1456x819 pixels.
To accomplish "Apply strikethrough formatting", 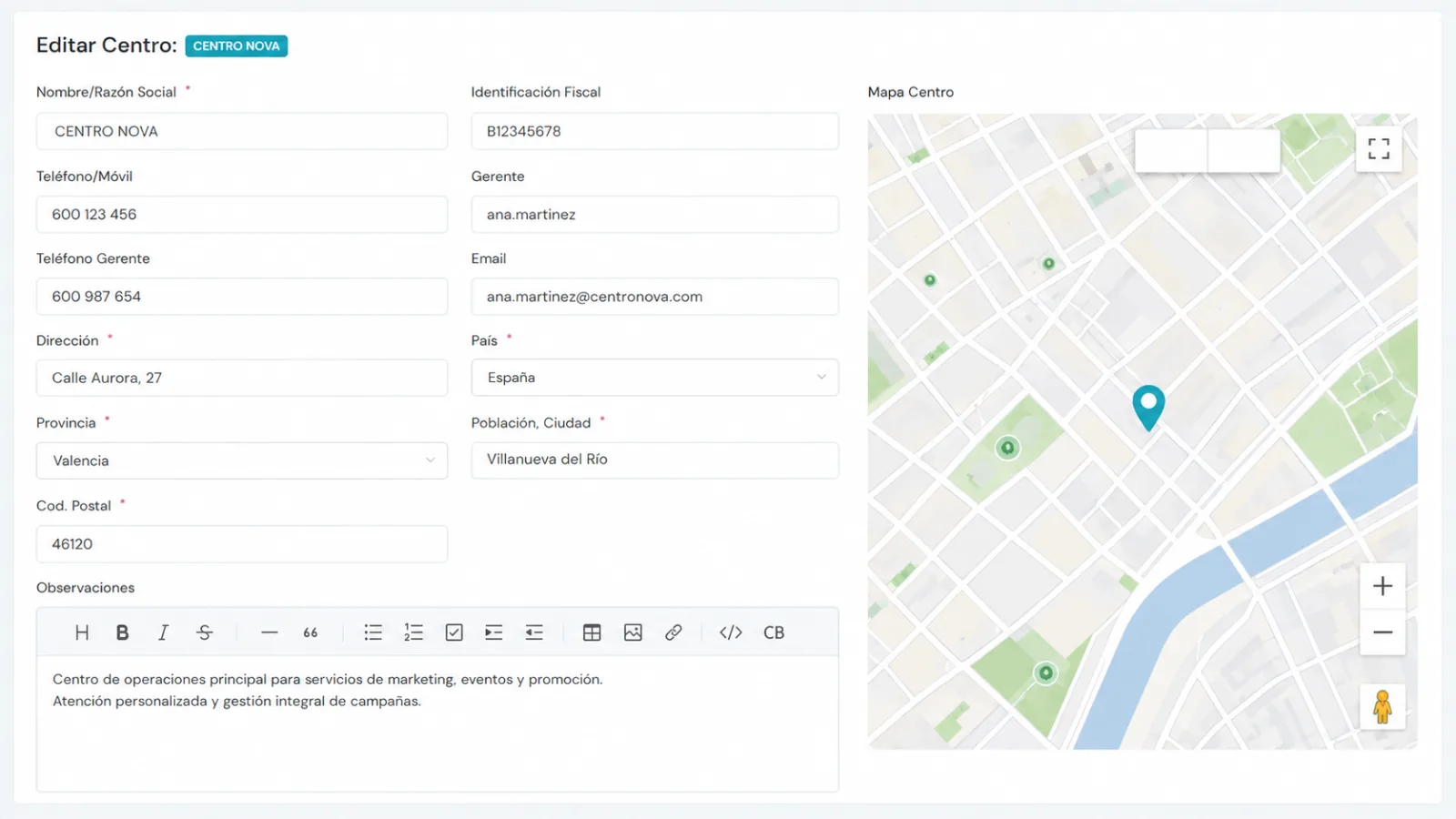I will coord(204,632).
